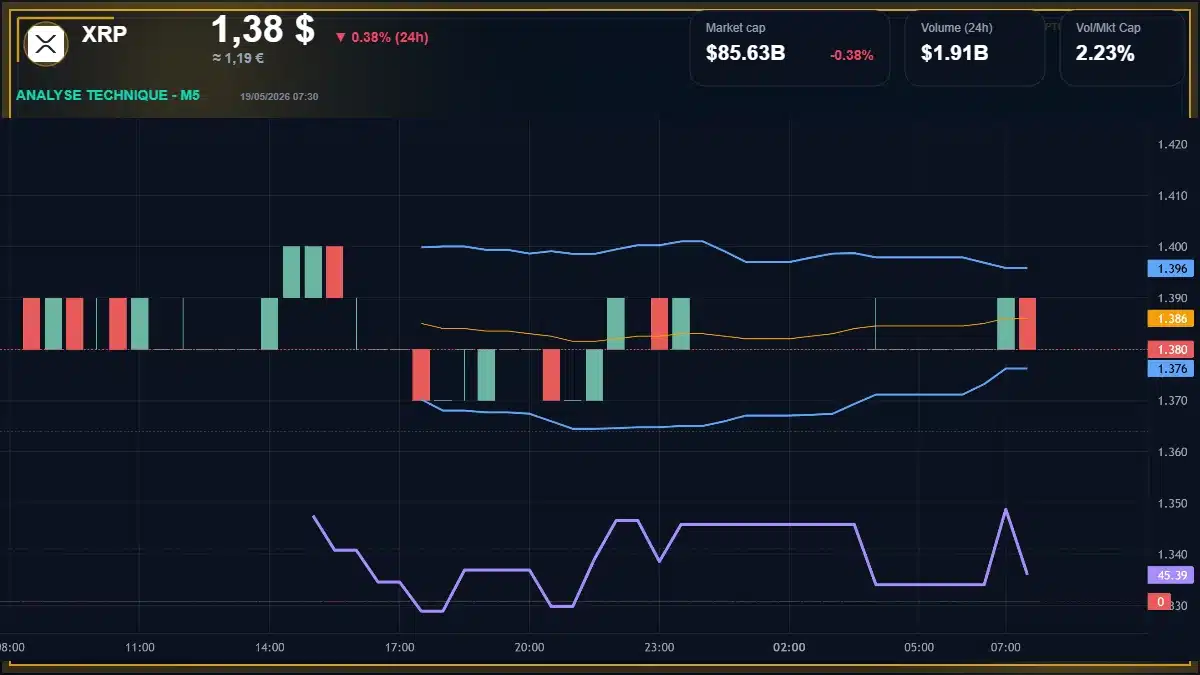Click the 1.360 price axis label
1200x675 pixels.
(x=1171, y=452)
